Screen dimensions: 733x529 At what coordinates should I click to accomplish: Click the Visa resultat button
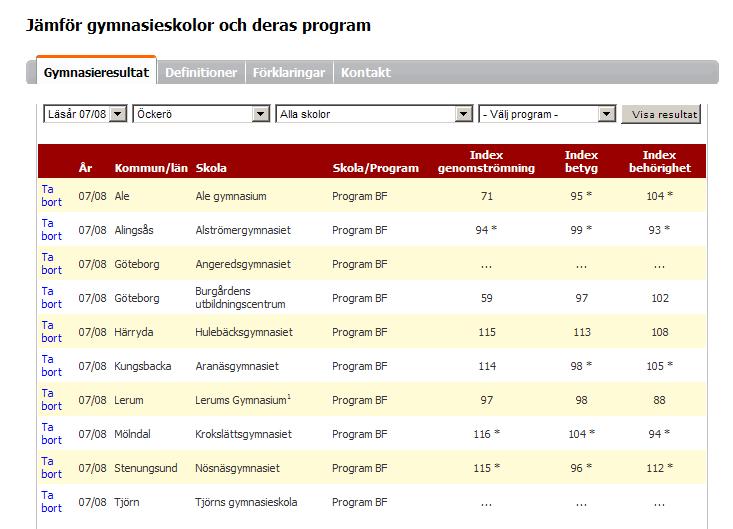pyautogui.click(x=661, y=114)
